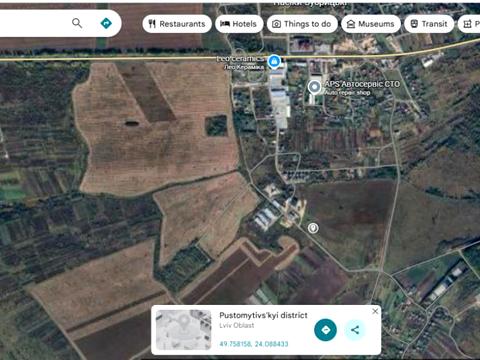Show Transit options chip
480x360 pixels.
(x=429, y=24)
